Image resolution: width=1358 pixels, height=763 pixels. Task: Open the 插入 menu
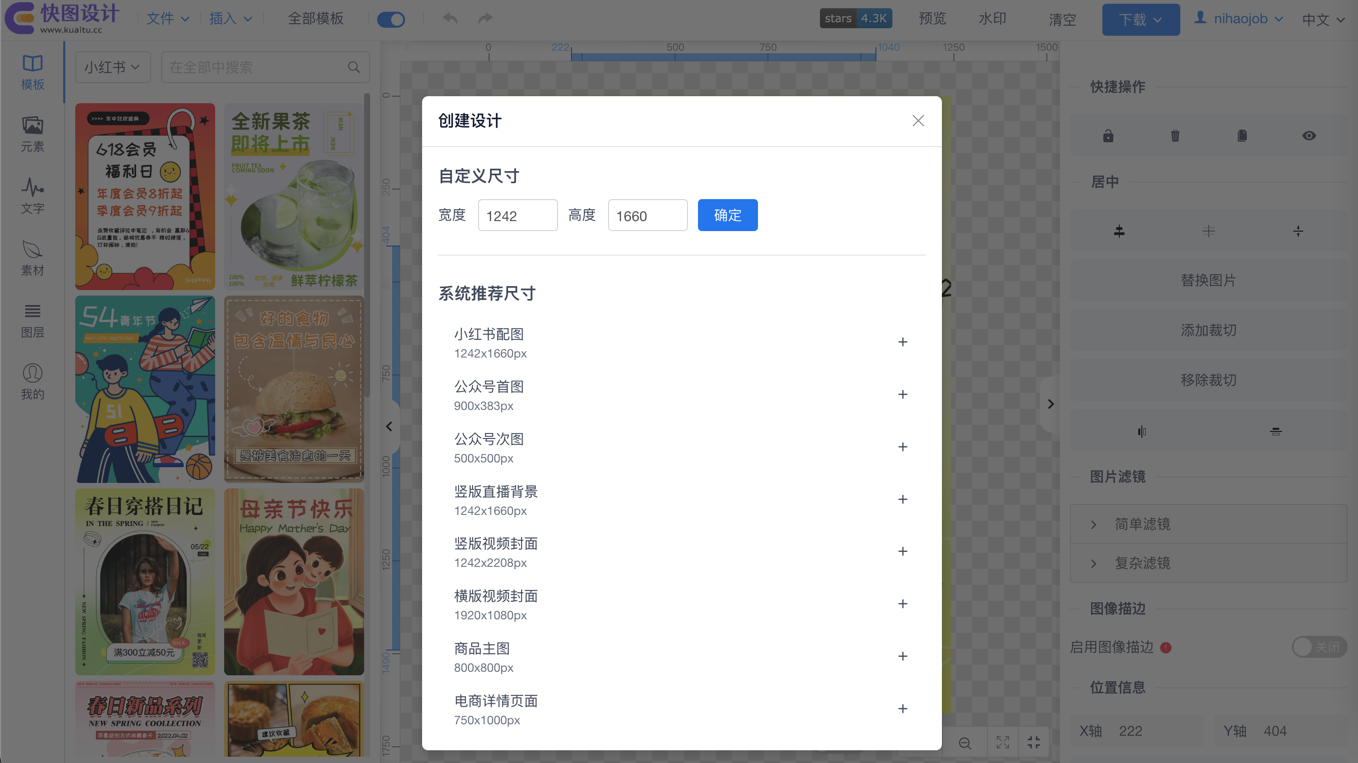tap(232, 18)
